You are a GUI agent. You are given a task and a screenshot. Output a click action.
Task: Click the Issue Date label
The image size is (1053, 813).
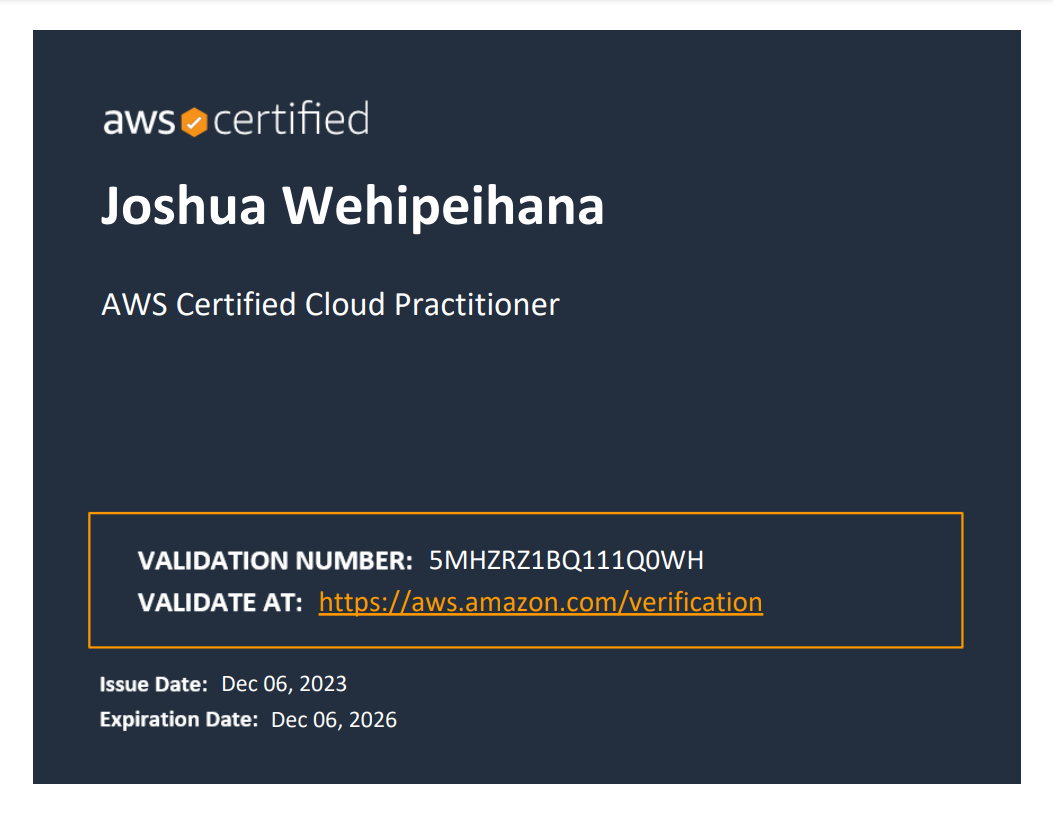point(154,684)
